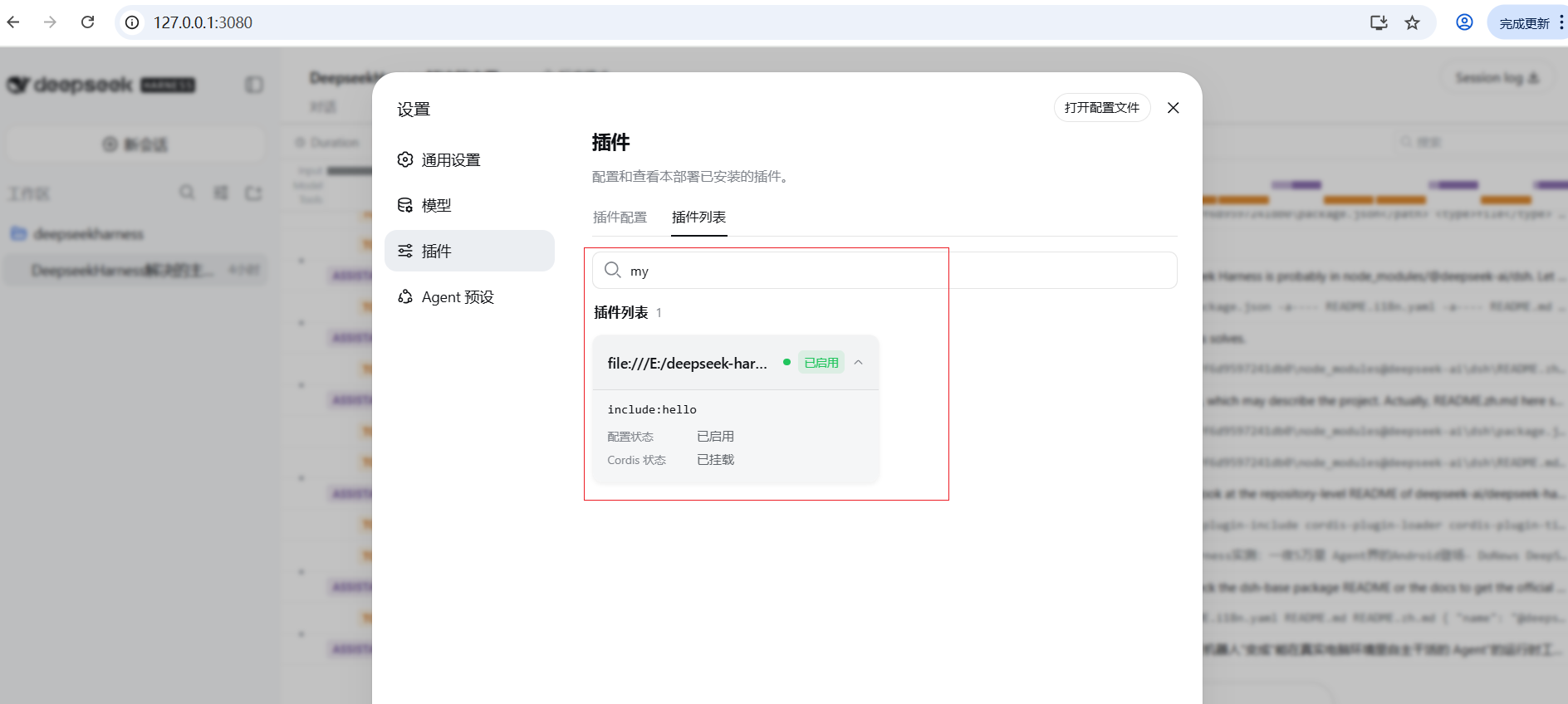Click the Agent 预设 icon
The height and width of the screenshot is (704, 1568).
click(x=405, y=296)
